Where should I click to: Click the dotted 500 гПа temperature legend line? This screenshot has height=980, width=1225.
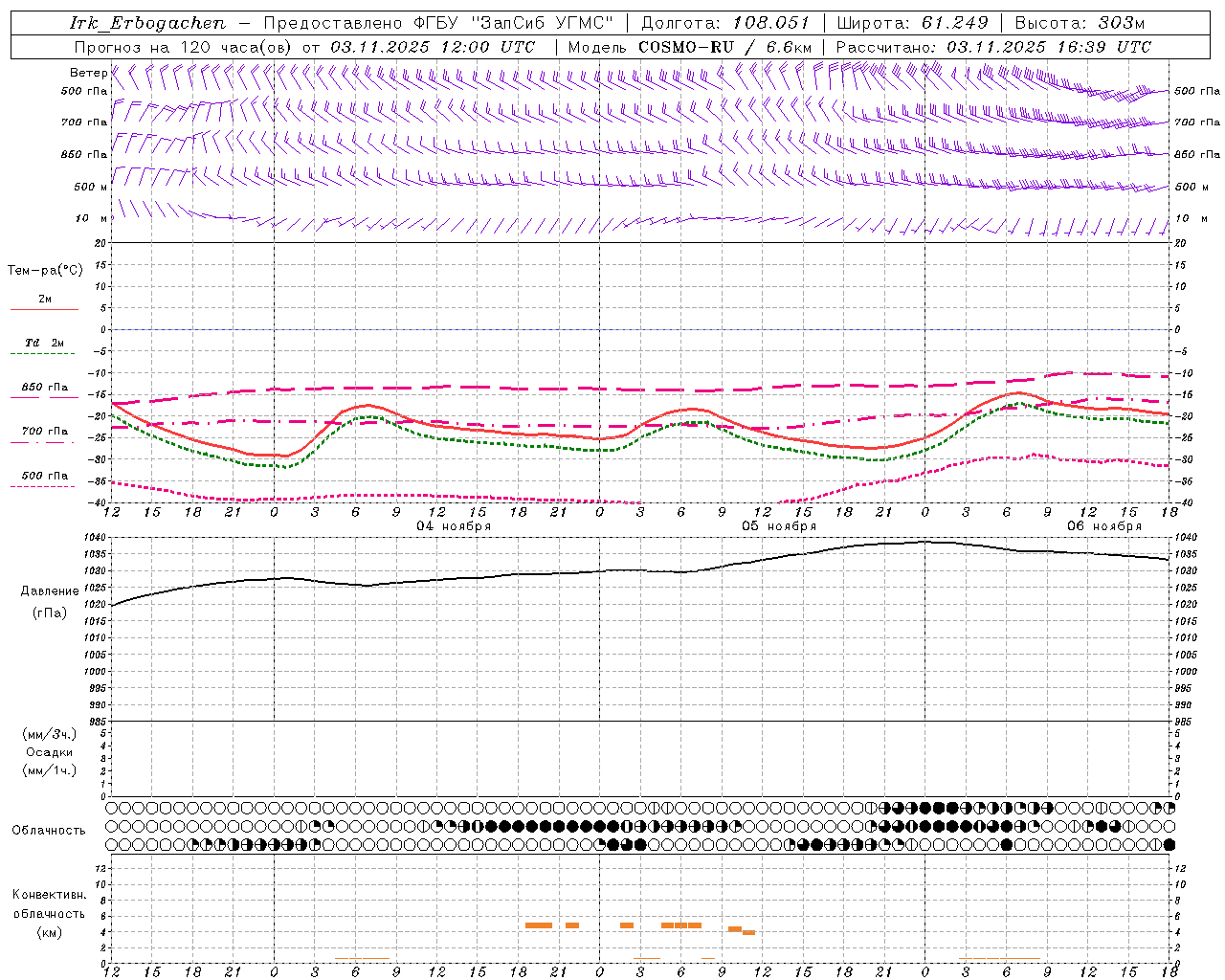tap(44, 486)
